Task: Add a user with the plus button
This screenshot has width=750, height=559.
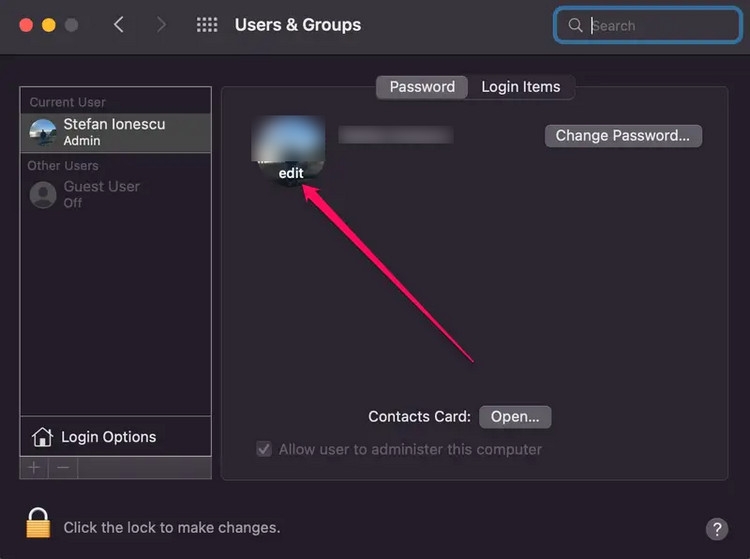Action: pyautogui.click(x=33, y=467)
